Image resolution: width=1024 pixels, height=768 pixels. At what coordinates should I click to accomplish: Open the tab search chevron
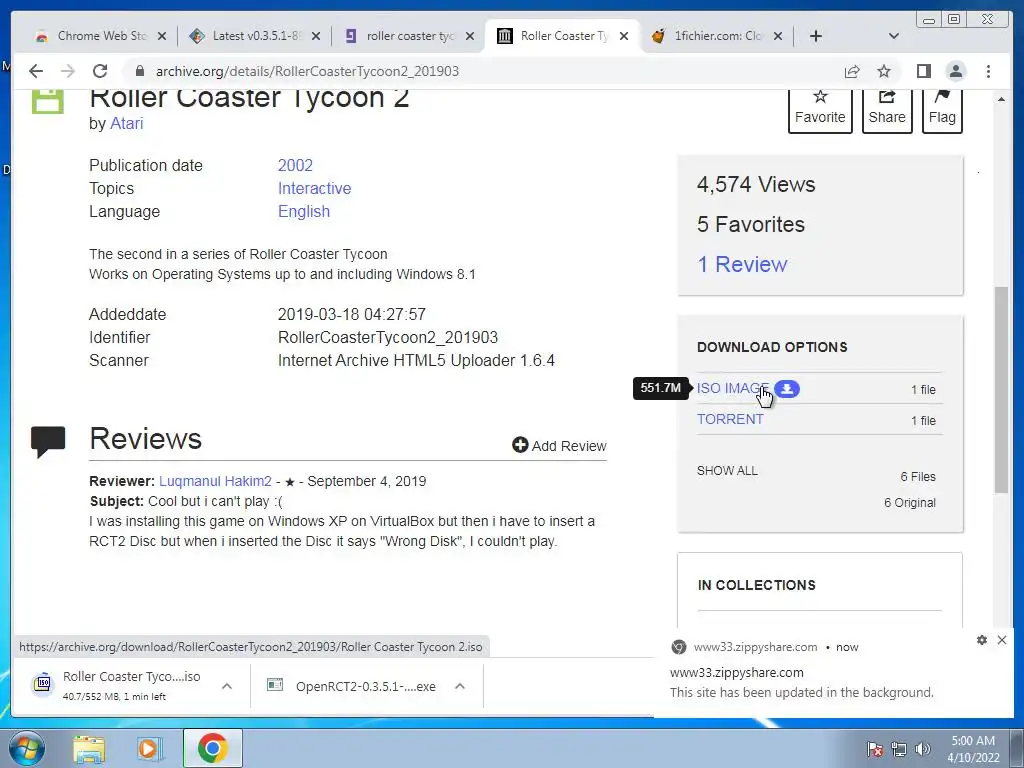(x=893, y=36)
